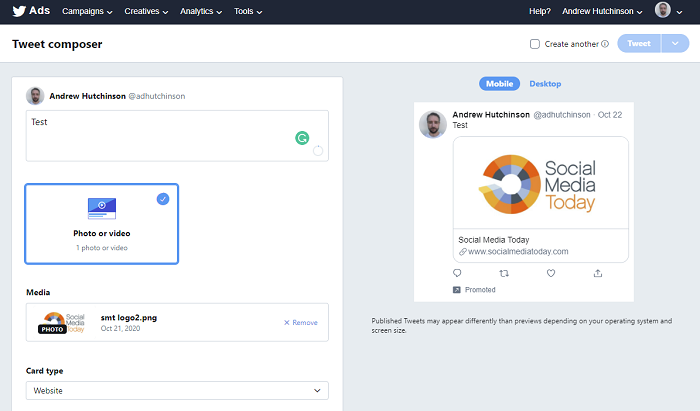The image size is (700, 411).
Task: Click the Help? link
Action: tap(540, 12)
